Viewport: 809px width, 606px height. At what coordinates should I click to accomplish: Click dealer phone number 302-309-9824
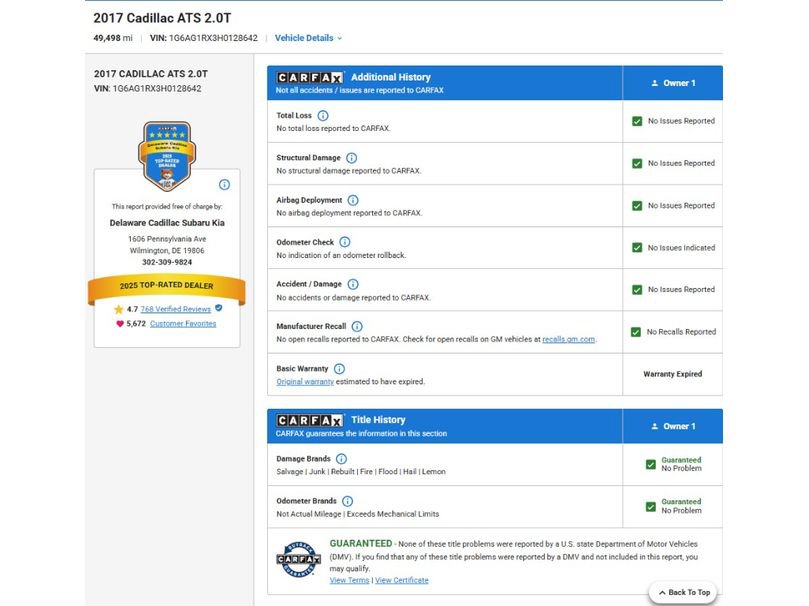pyautogui.click(x=167, y=263)
